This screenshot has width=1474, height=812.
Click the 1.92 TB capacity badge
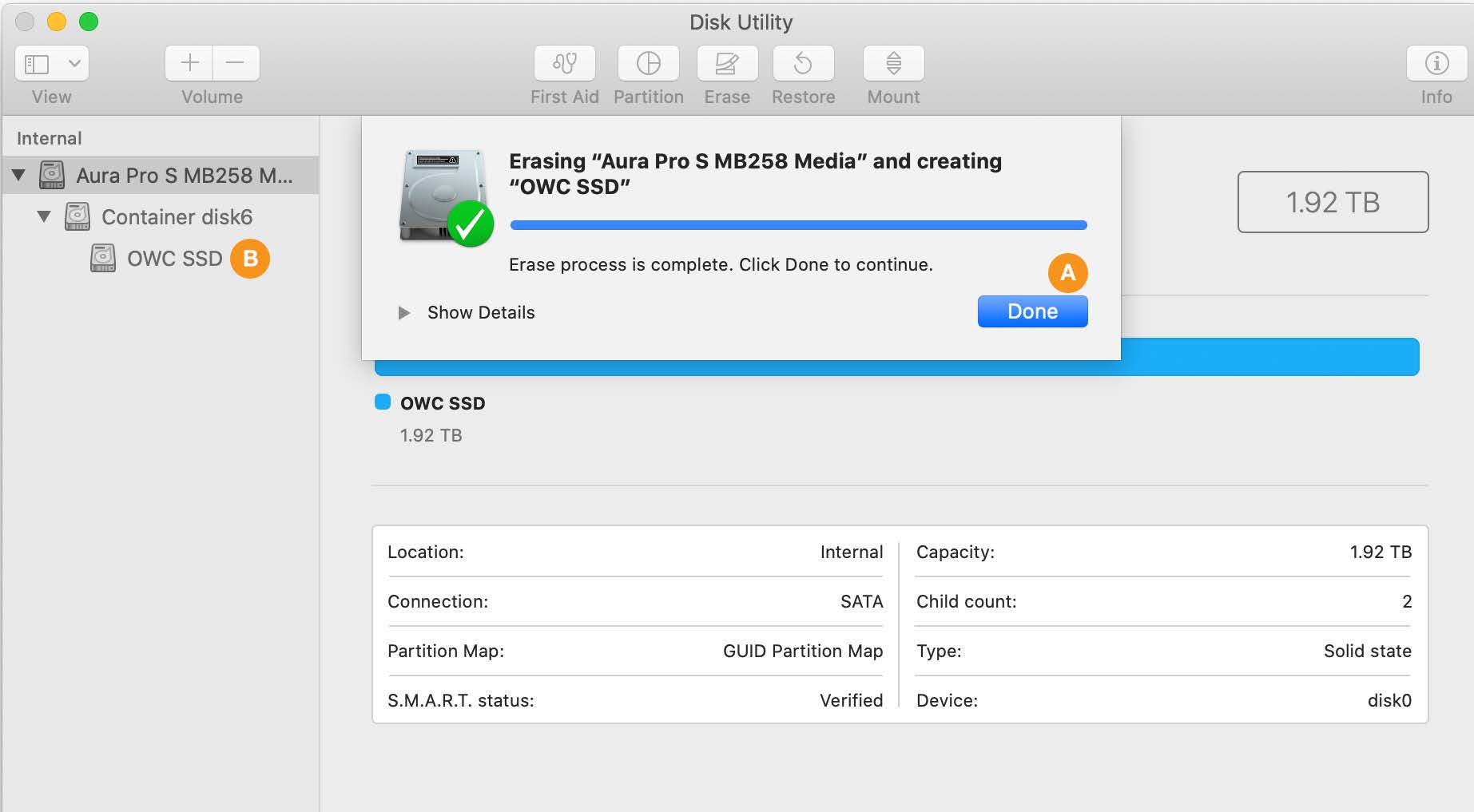click(1333, 202)
